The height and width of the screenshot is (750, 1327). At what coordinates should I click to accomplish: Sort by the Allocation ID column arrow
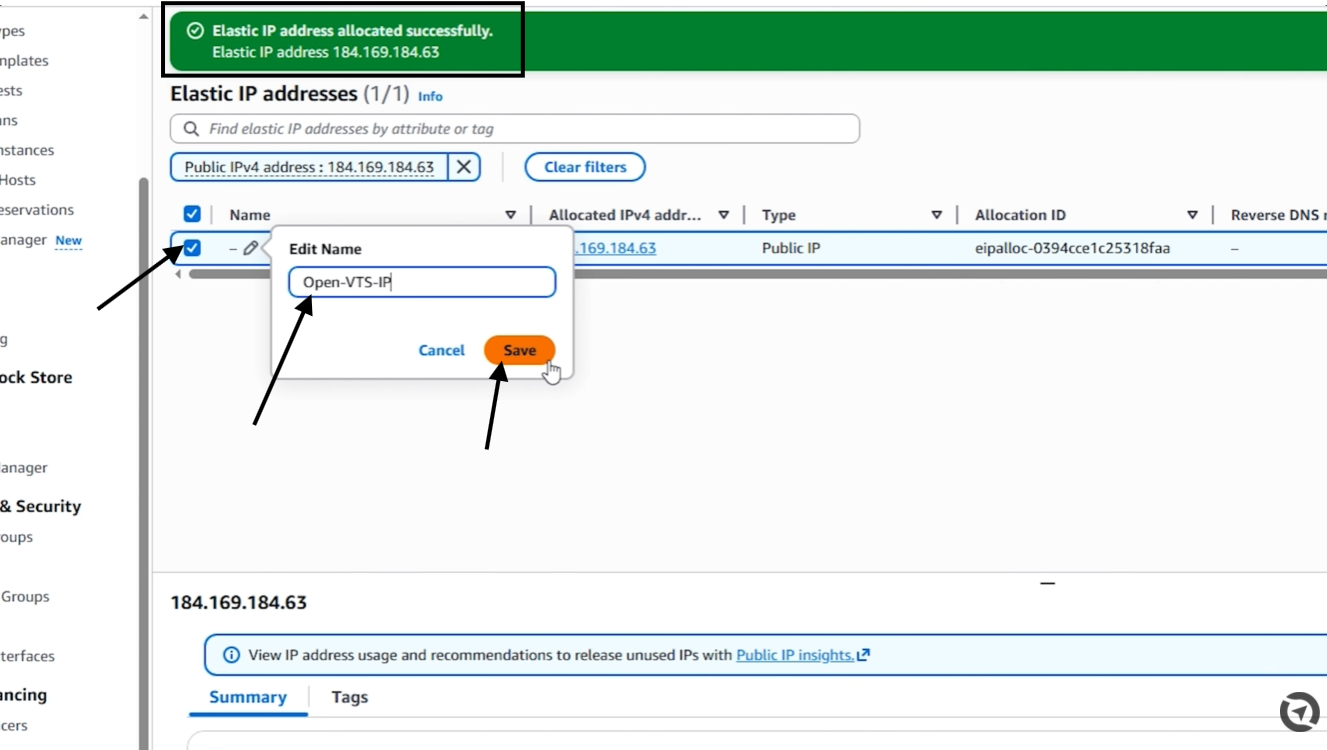pyautogui.click(x=1192, y=215)
